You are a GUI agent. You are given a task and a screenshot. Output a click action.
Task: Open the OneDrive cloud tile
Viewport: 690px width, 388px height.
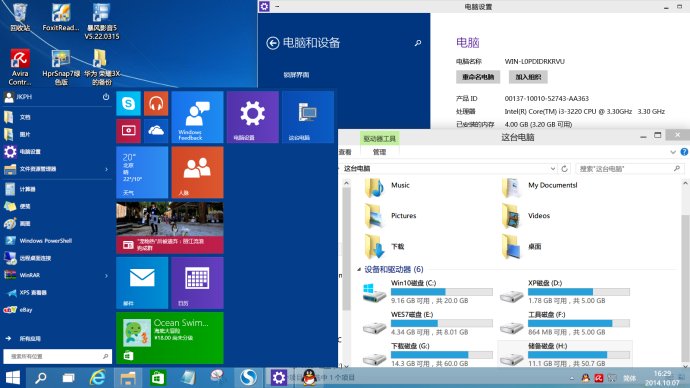pos(156,131)
